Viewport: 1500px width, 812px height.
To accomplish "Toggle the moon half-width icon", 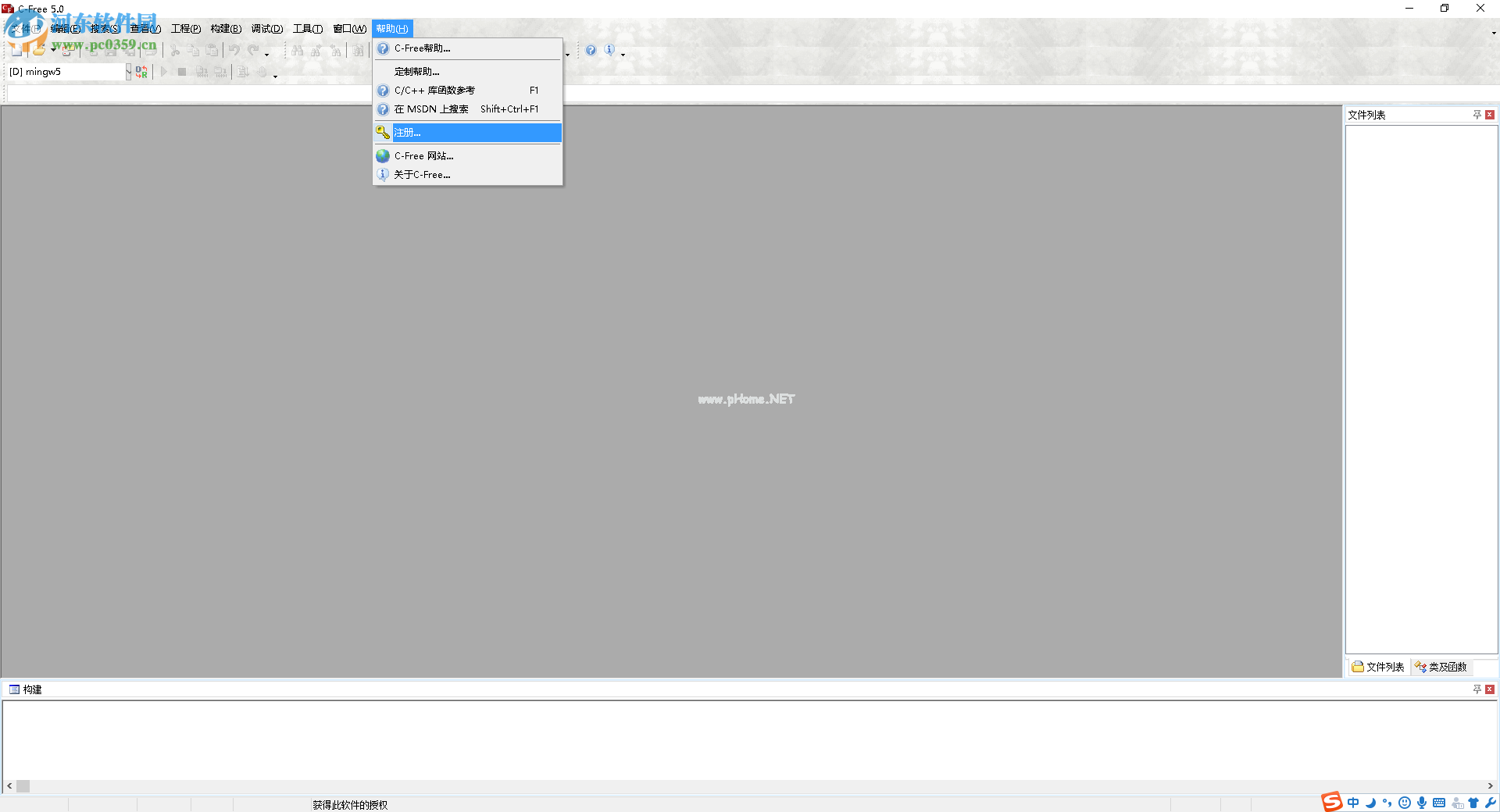I will pyautogui.click(x=1370, y=803).
